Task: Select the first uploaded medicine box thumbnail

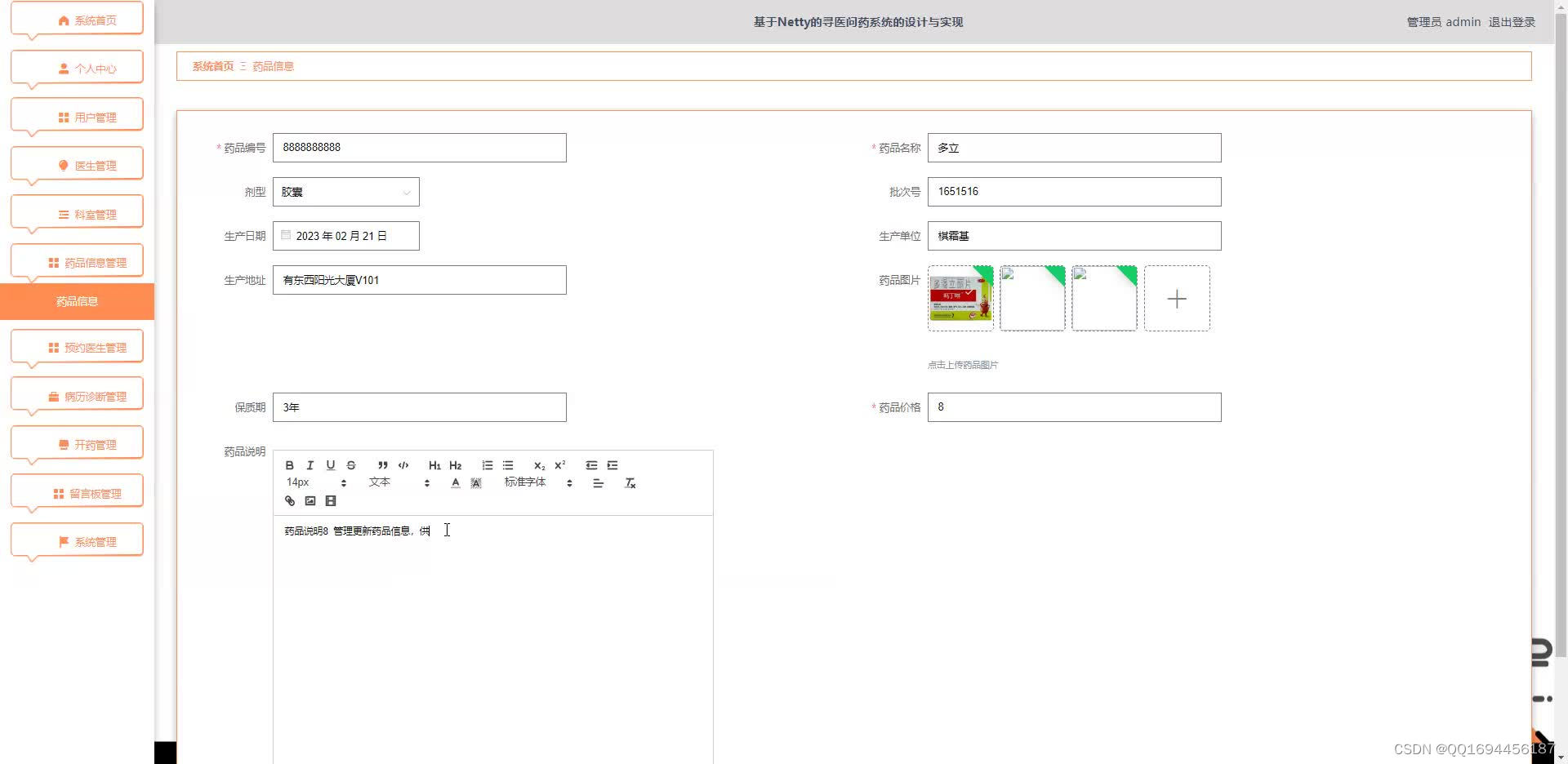Action: pyautogui.click(x=960, y=299)
